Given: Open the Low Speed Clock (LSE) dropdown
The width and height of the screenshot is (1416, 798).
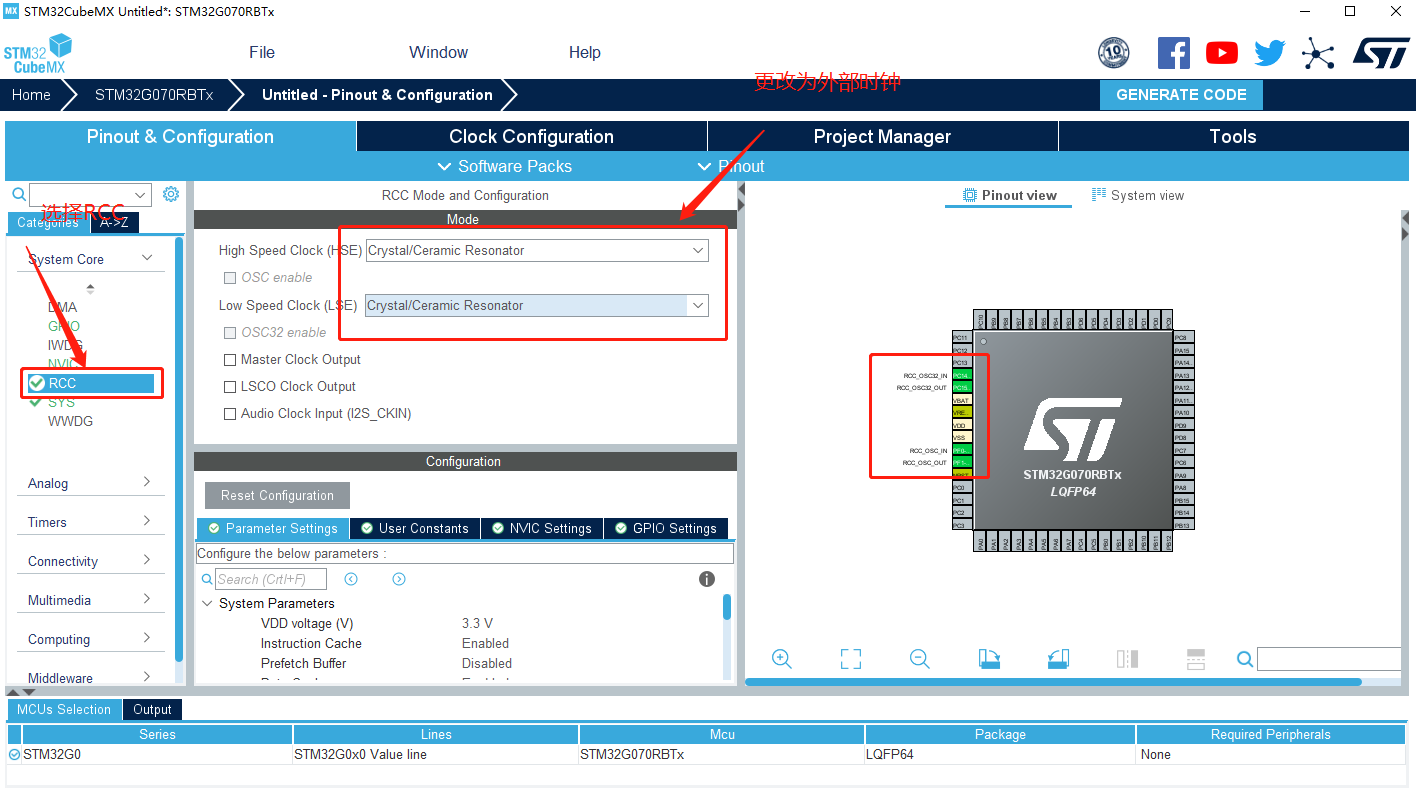Looking at the screenshot, I should tap(537, 305).
